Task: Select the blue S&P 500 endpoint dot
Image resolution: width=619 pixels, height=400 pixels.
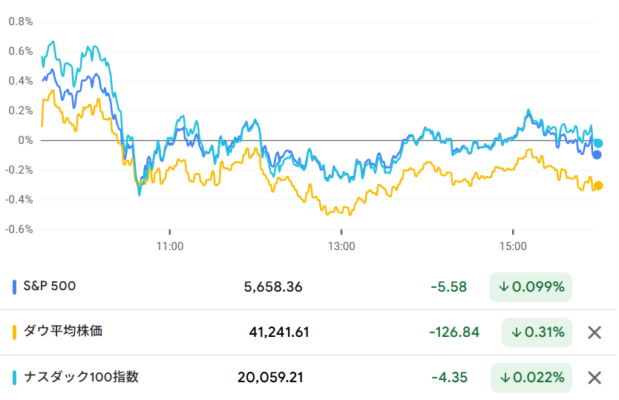Action: [597, 155]
